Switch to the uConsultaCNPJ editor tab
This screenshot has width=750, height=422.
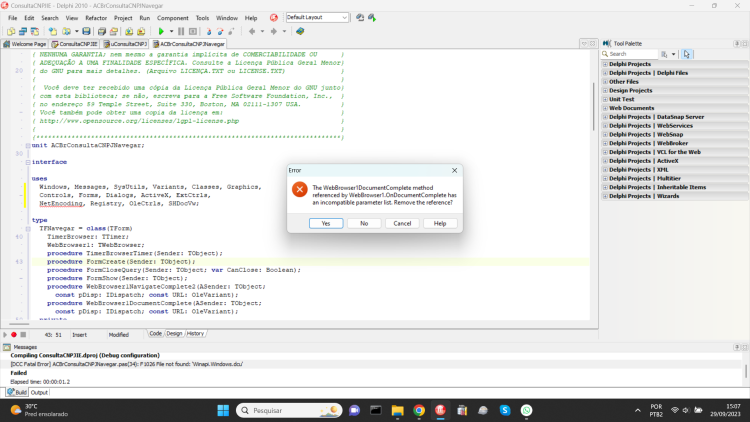tap(125, 44)
